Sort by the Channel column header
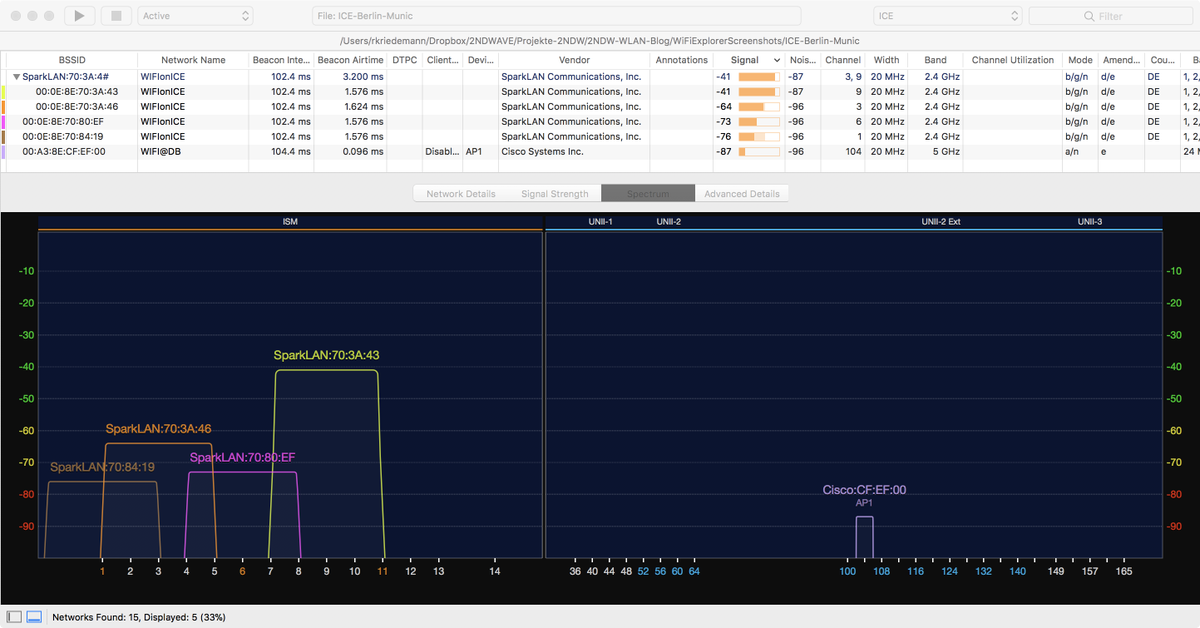Screen dimensions: 1200x628 click(x=842, y=60)
